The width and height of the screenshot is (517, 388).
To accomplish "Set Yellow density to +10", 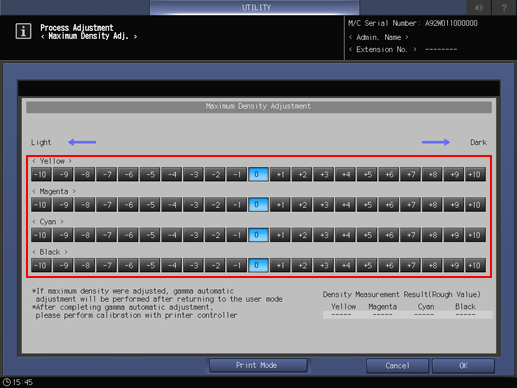I will [x=475, y=174].
